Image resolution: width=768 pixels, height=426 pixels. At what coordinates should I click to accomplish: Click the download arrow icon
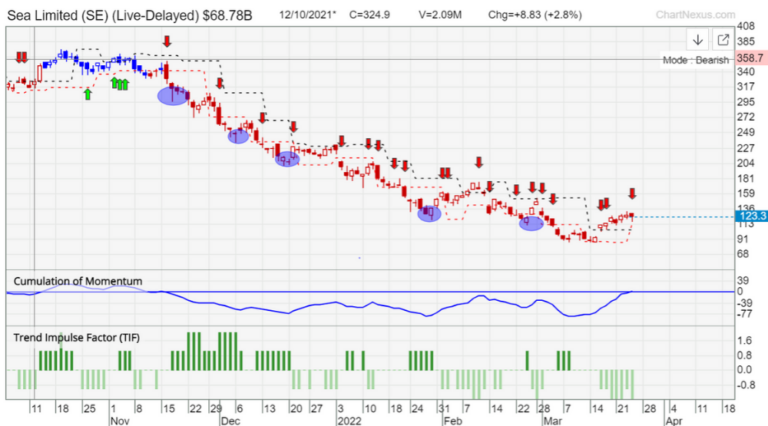pos(697,40)
